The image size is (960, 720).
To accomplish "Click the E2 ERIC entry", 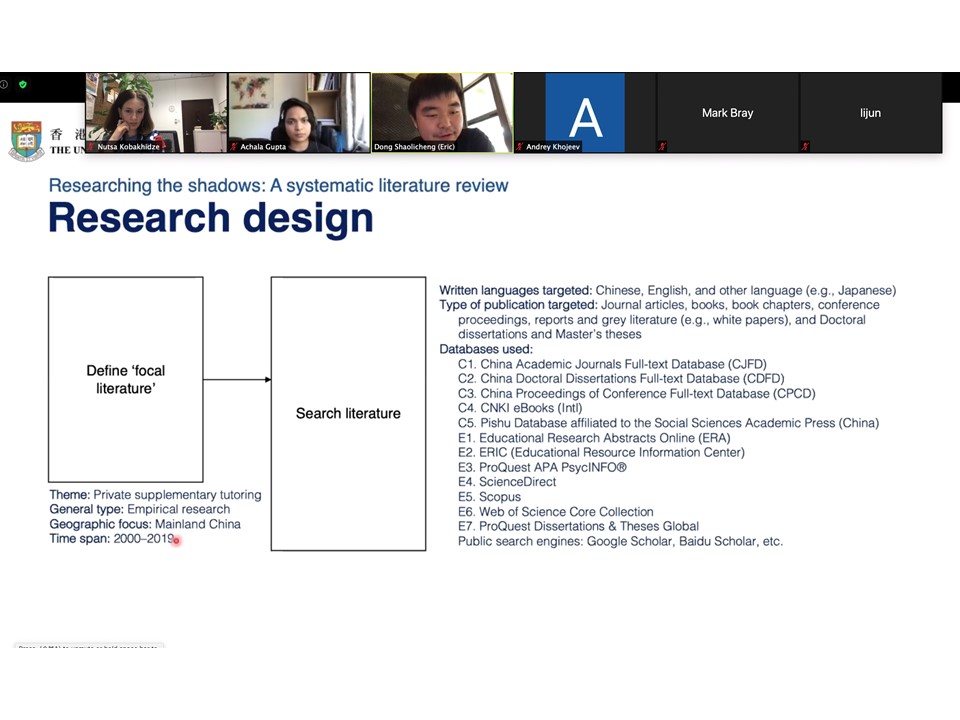I will click(601, 452).
